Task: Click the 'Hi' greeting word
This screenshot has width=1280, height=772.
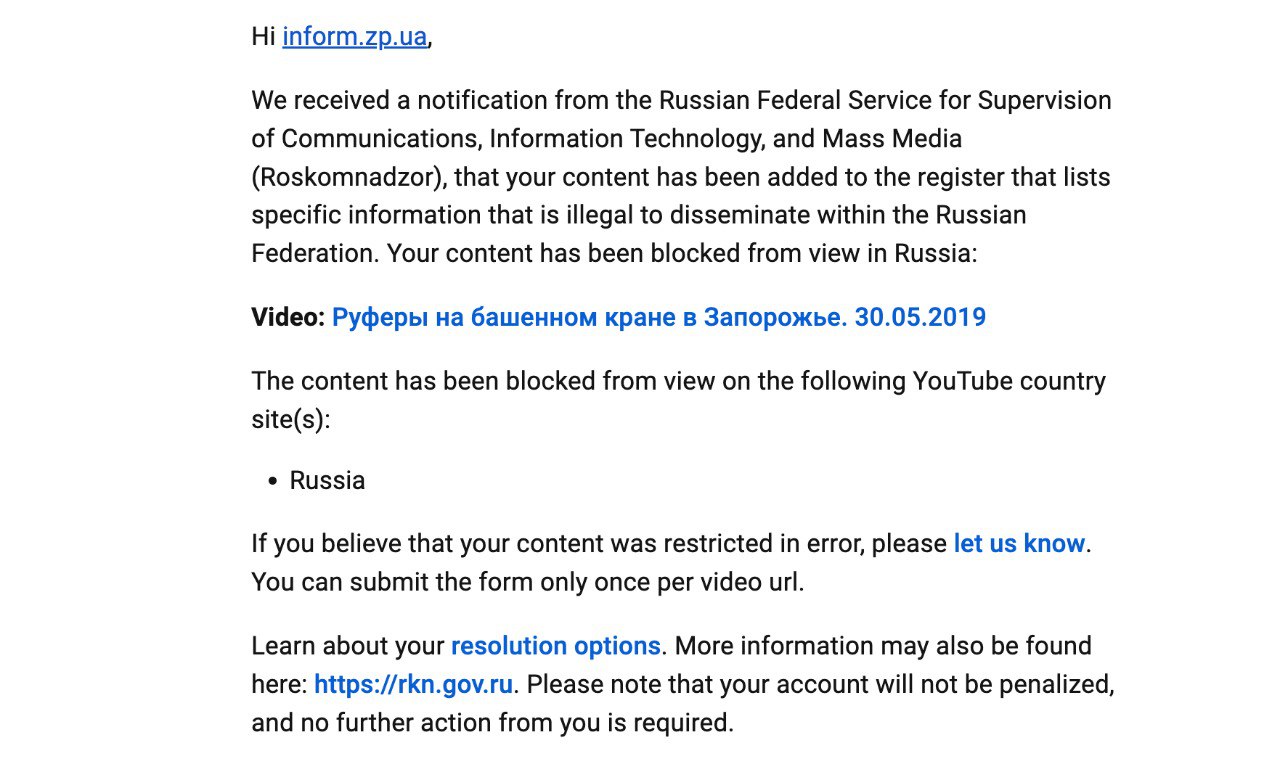Action: point(263,38)
